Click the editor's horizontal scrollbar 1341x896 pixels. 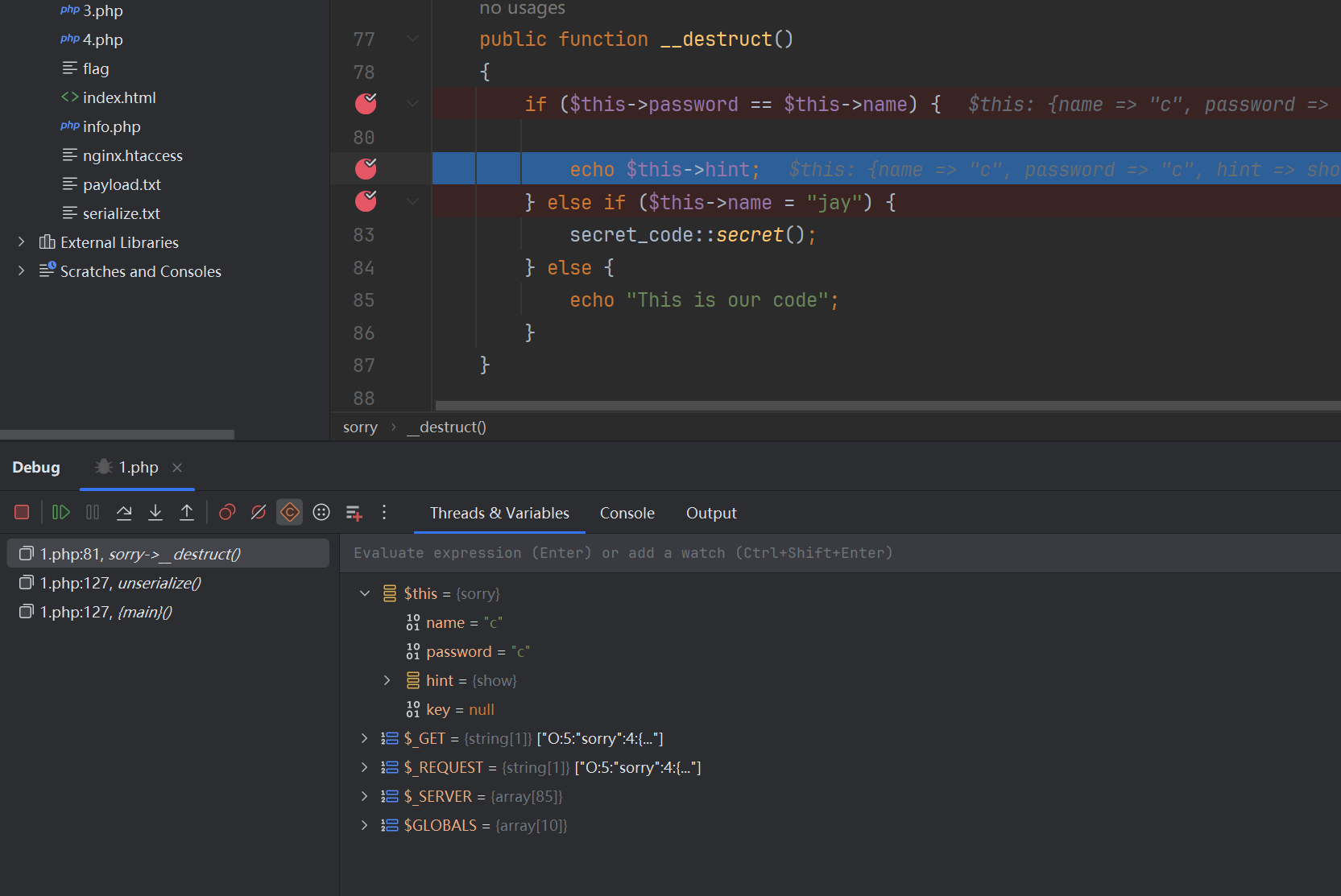[x=886, y=406]
